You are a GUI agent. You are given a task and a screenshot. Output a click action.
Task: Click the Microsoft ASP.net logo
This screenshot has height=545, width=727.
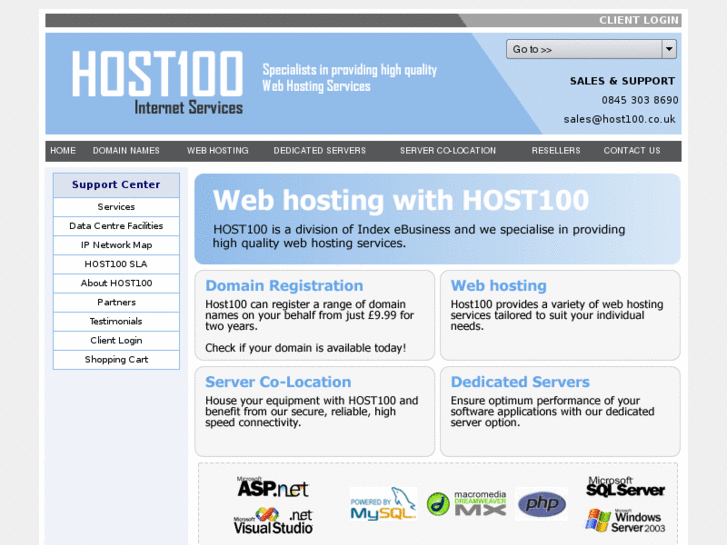[x=273, y=487]
